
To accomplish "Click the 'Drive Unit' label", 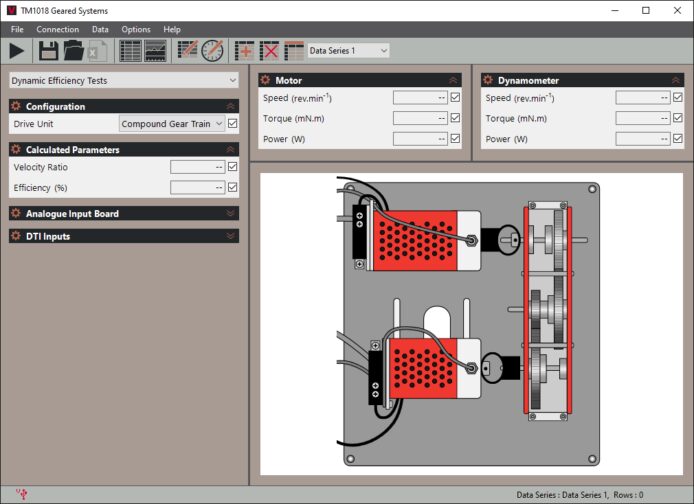I will 33,124.
